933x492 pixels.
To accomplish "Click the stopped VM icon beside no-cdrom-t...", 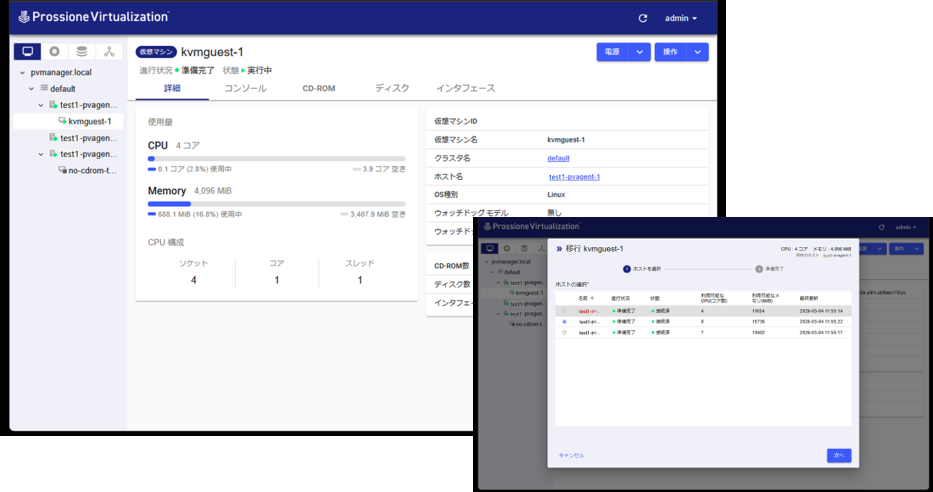I will (62, 170).
